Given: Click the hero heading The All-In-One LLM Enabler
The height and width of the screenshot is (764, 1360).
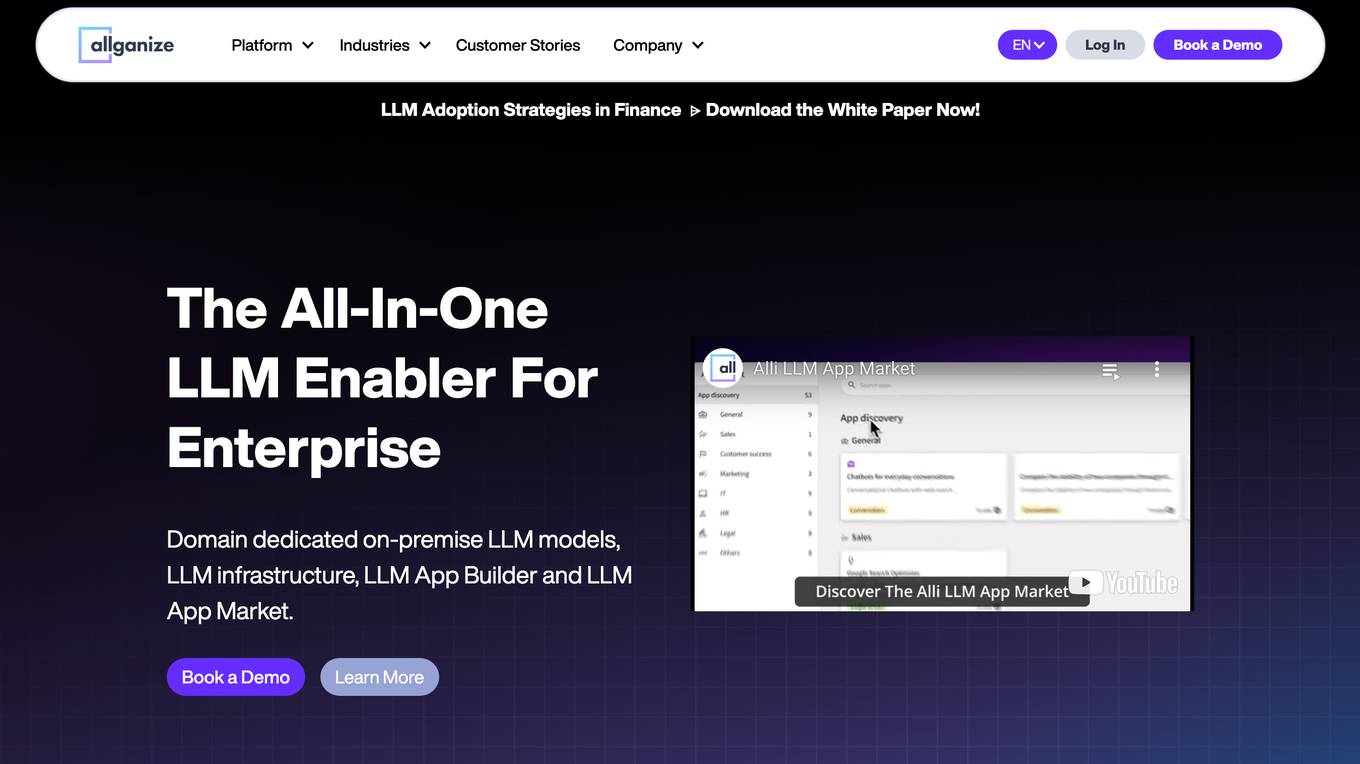Looking at the screenshot, I should point(383,377).
